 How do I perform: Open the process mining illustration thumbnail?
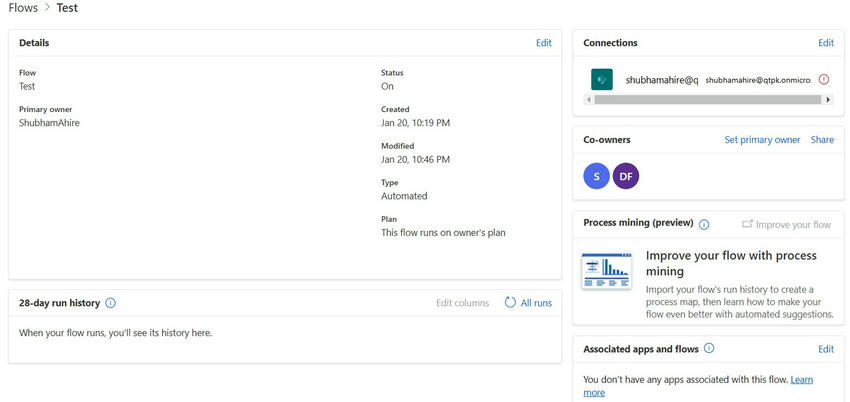[x=606, y=270]
